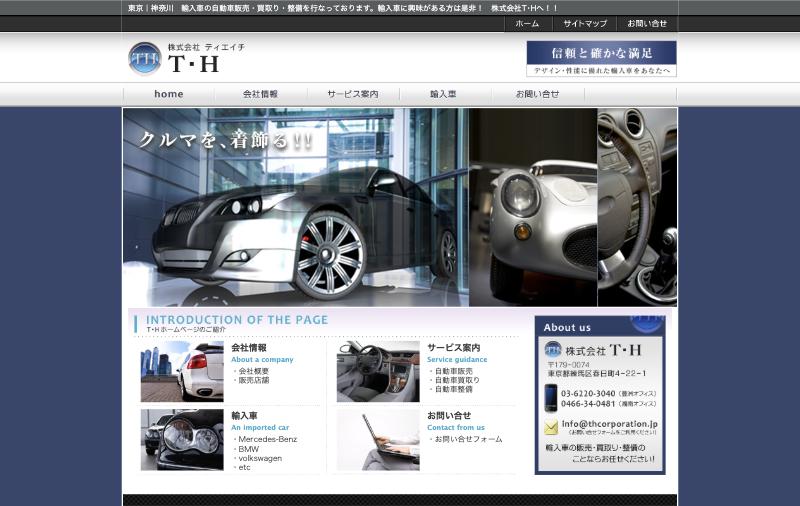Click the An imported car subtitle

(260, 427)
